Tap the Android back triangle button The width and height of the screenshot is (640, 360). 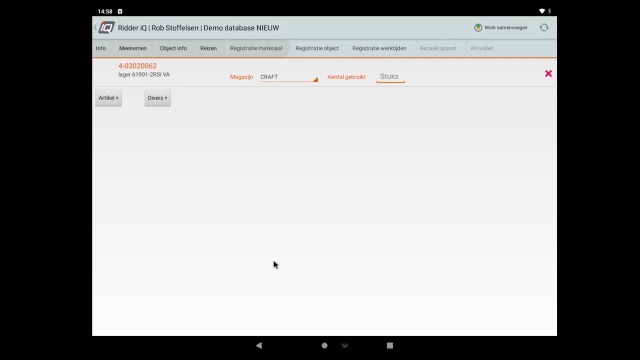(259, 345)
